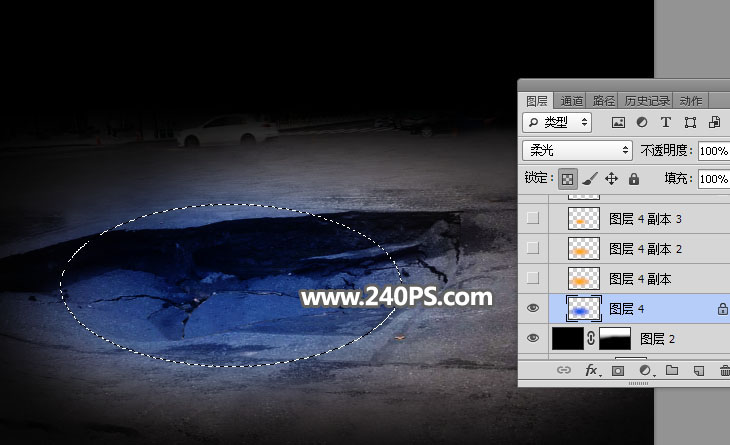Switch to the 通道 (Channels) tab
The height and width of the screenshot is (445, 730).
pyautogui.click(x=572, y=101)
